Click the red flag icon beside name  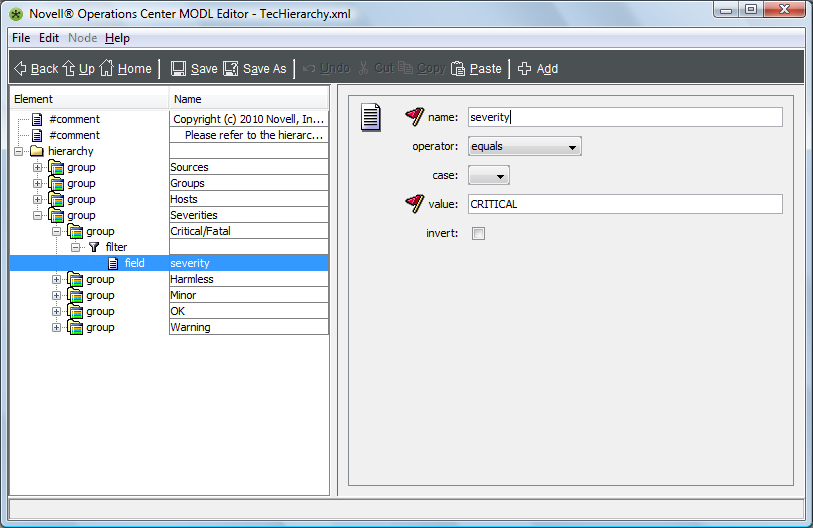pos(415,116)
